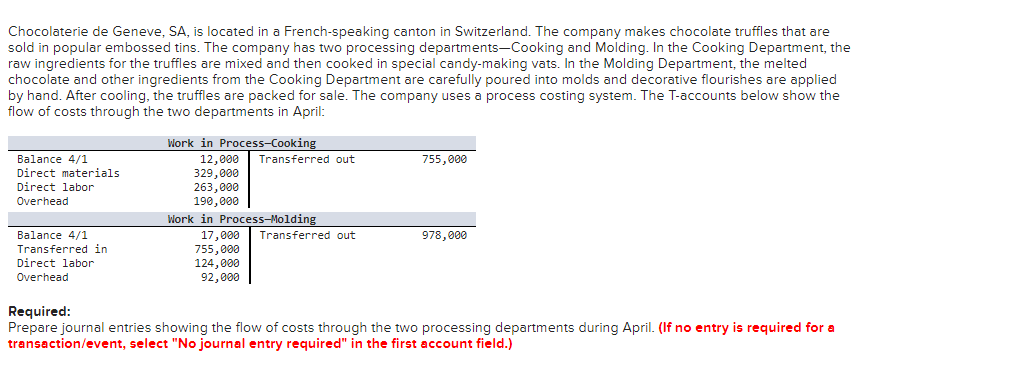Click the red No journal entry required note
The width and height of the screenshot is (1031, 368).
421,335
